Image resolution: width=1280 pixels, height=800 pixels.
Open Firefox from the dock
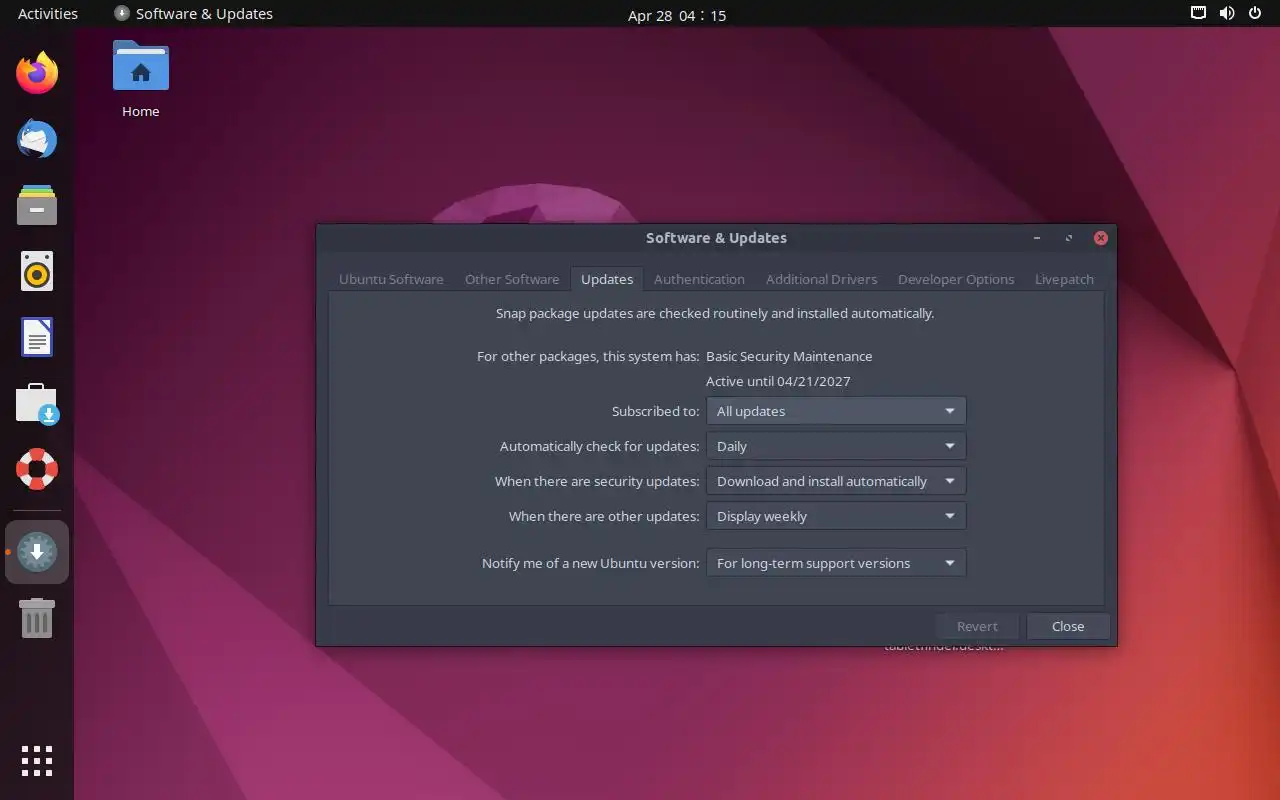37,73
